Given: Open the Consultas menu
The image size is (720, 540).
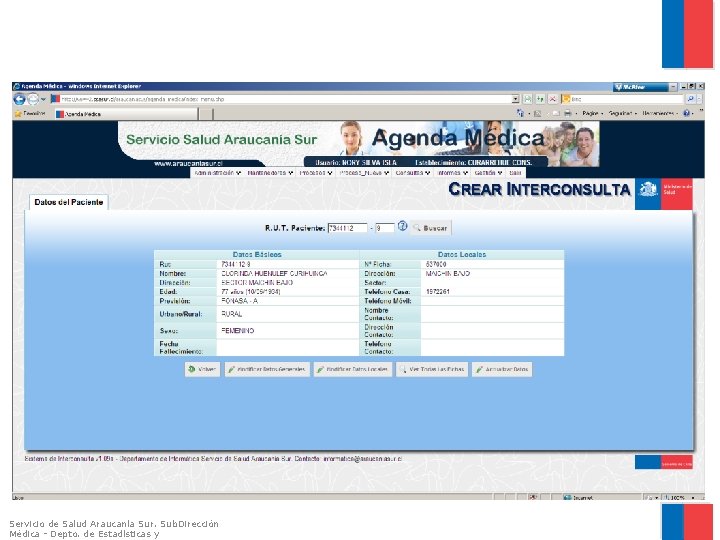Looking at the screenshot, I should tap(412, 173).
